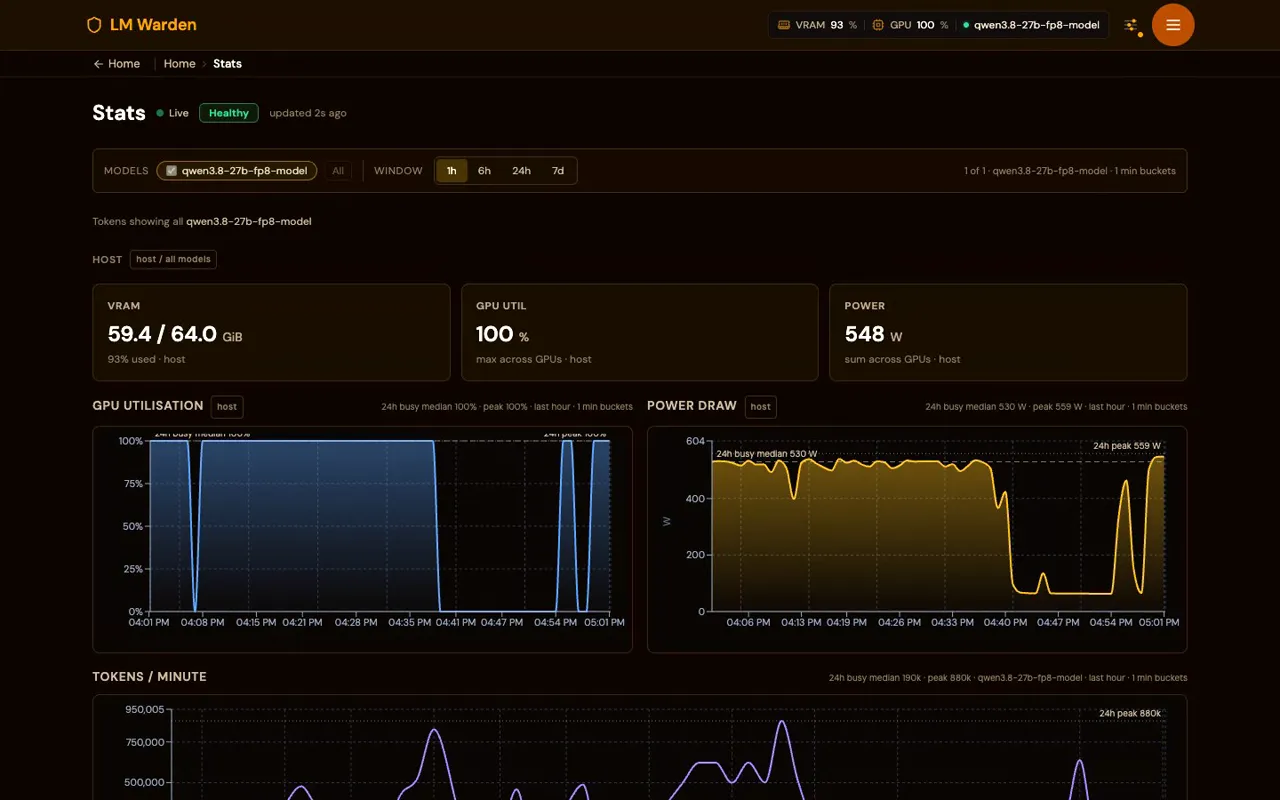Image resolution: width=1280 pixels, height=800 pixels.
Task: Click the VRAM memory chip icon in header
Action: 784,25
